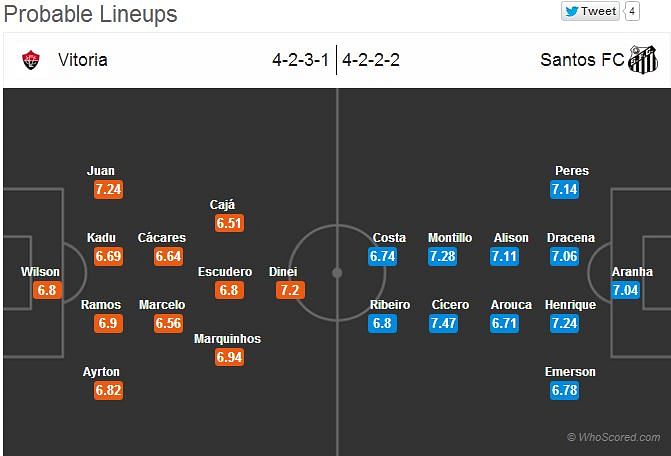Click player name Escudero
671x456 pixels.
(x=225, y=272)
